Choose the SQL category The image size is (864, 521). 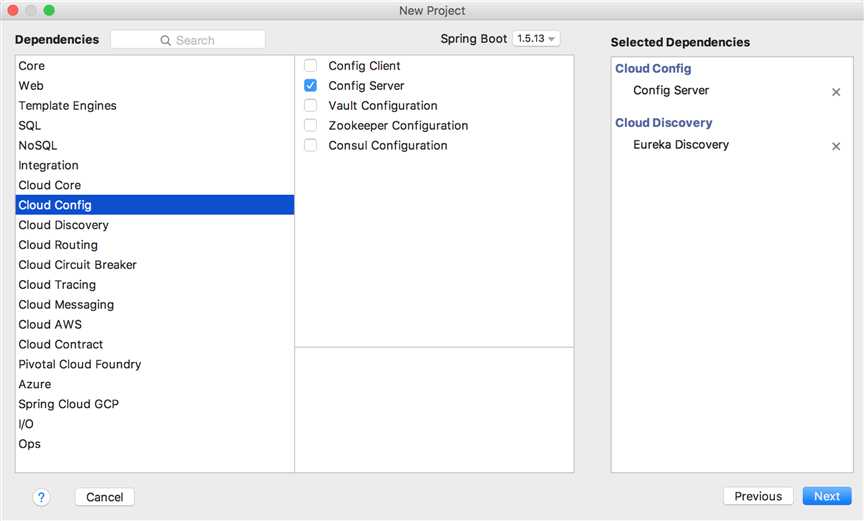coord(30,126)
